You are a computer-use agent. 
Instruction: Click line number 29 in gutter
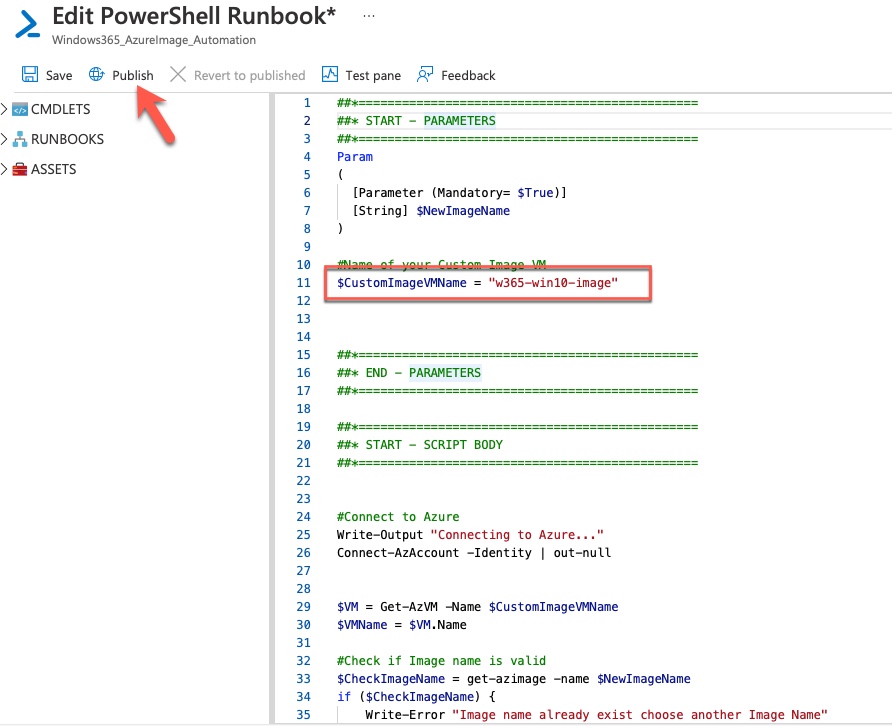[304, 607]
